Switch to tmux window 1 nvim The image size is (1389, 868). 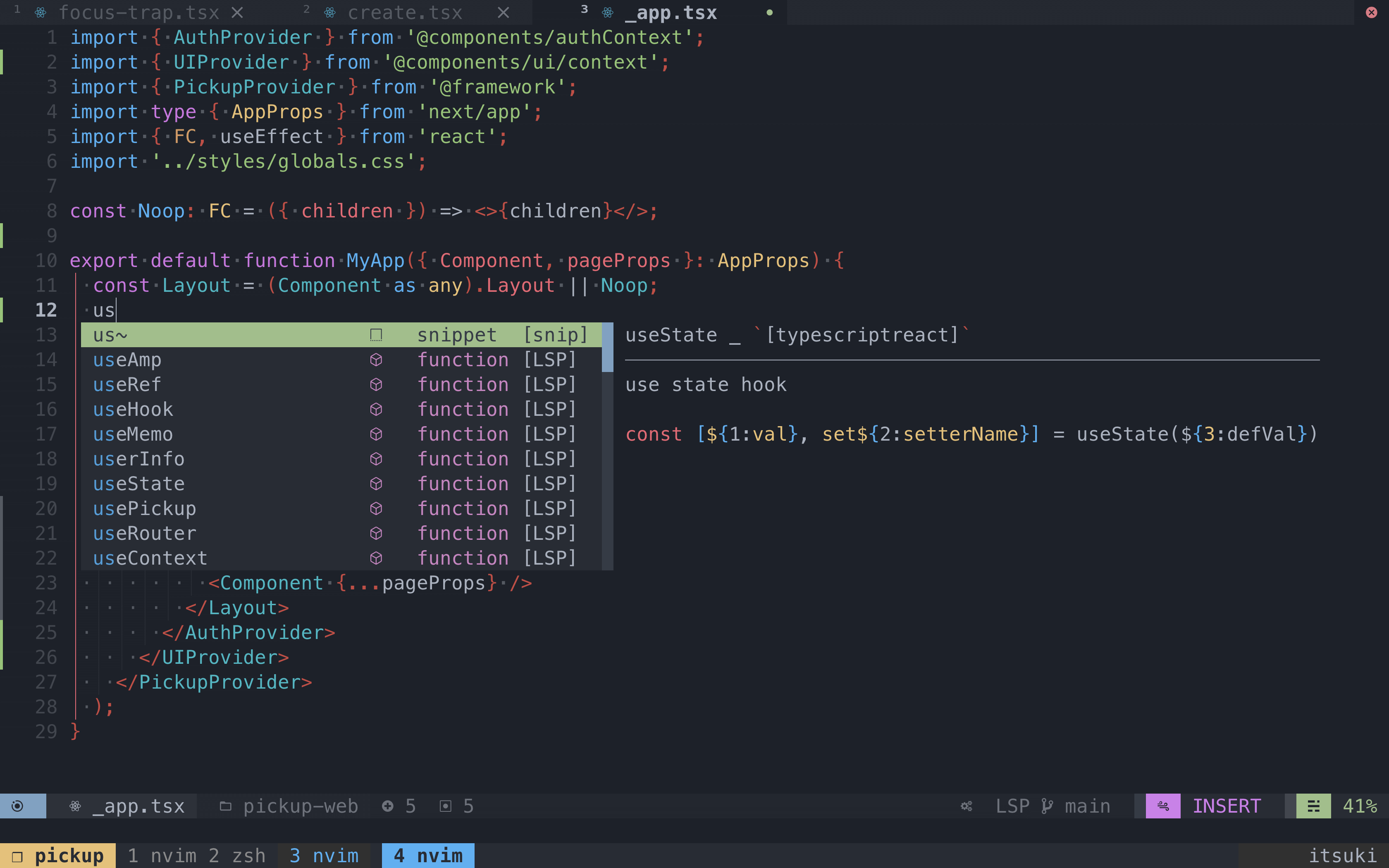tap(162, 855)
